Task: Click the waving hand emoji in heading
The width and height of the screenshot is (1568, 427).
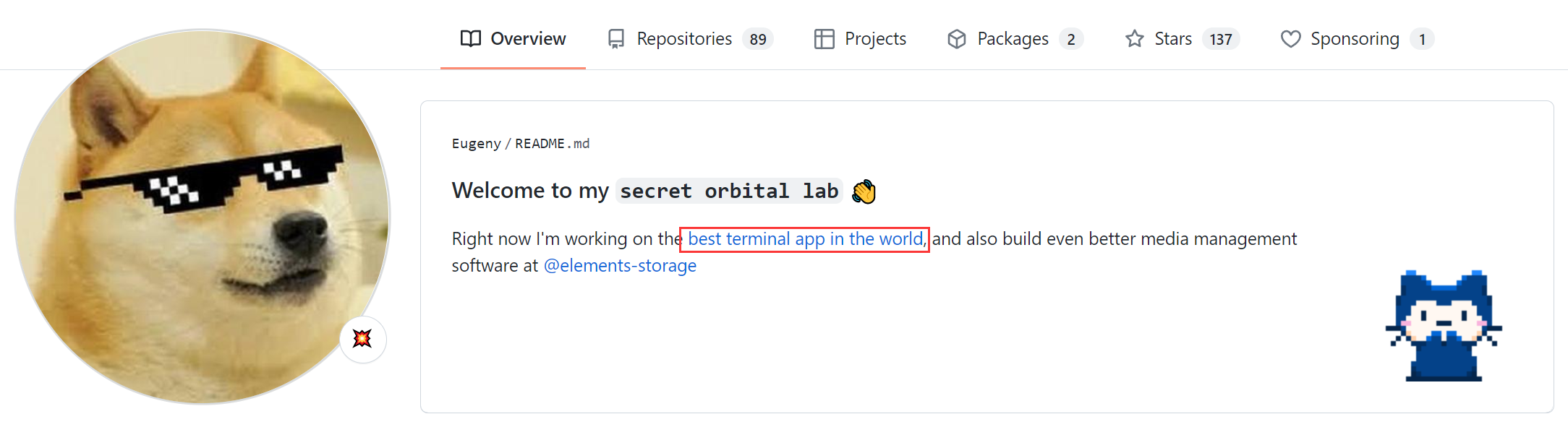Action: click(864, 191)
